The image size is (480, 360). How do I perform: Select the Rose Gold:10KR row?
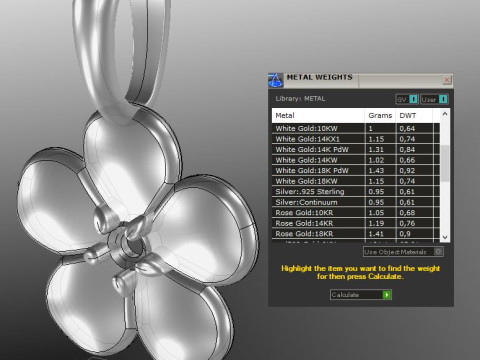point(356,213)
